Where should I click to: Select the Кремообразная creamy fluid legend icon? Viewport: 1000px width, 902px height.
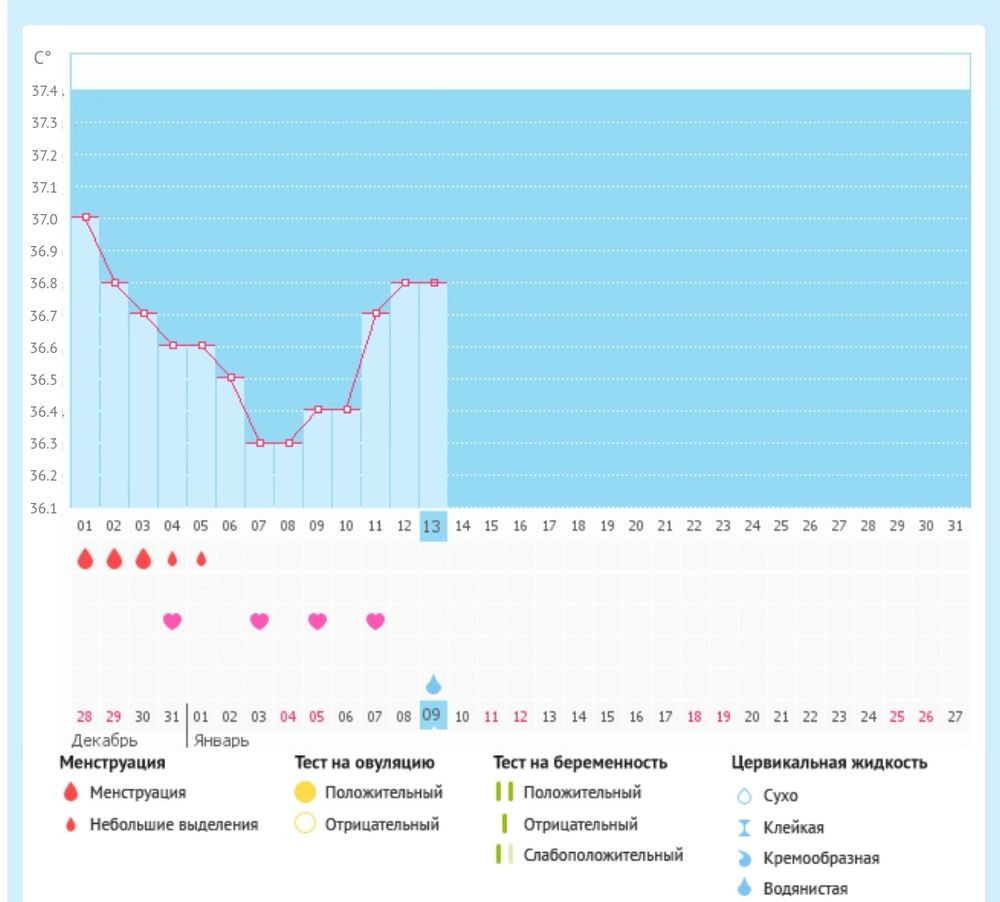pos(743,859)
